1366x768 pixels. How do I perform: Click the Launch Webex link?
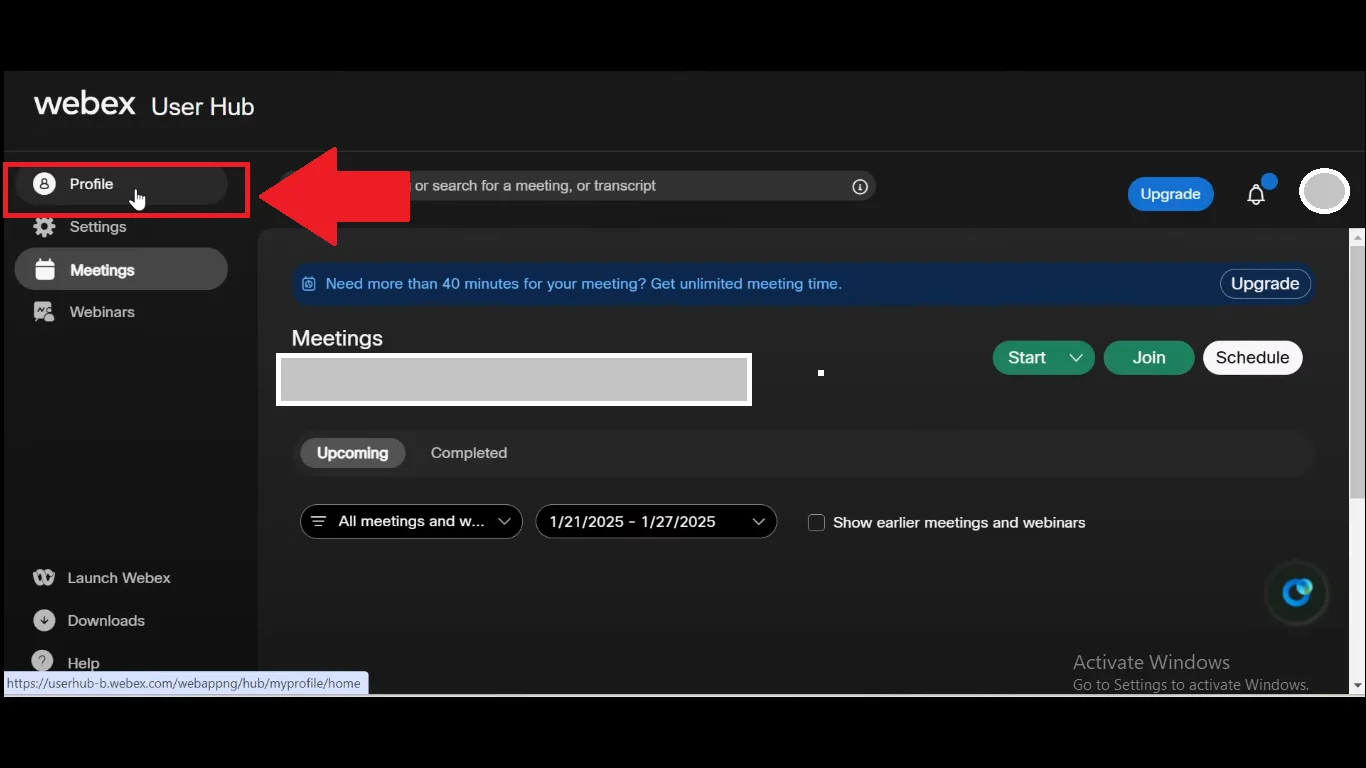(118, 578)
